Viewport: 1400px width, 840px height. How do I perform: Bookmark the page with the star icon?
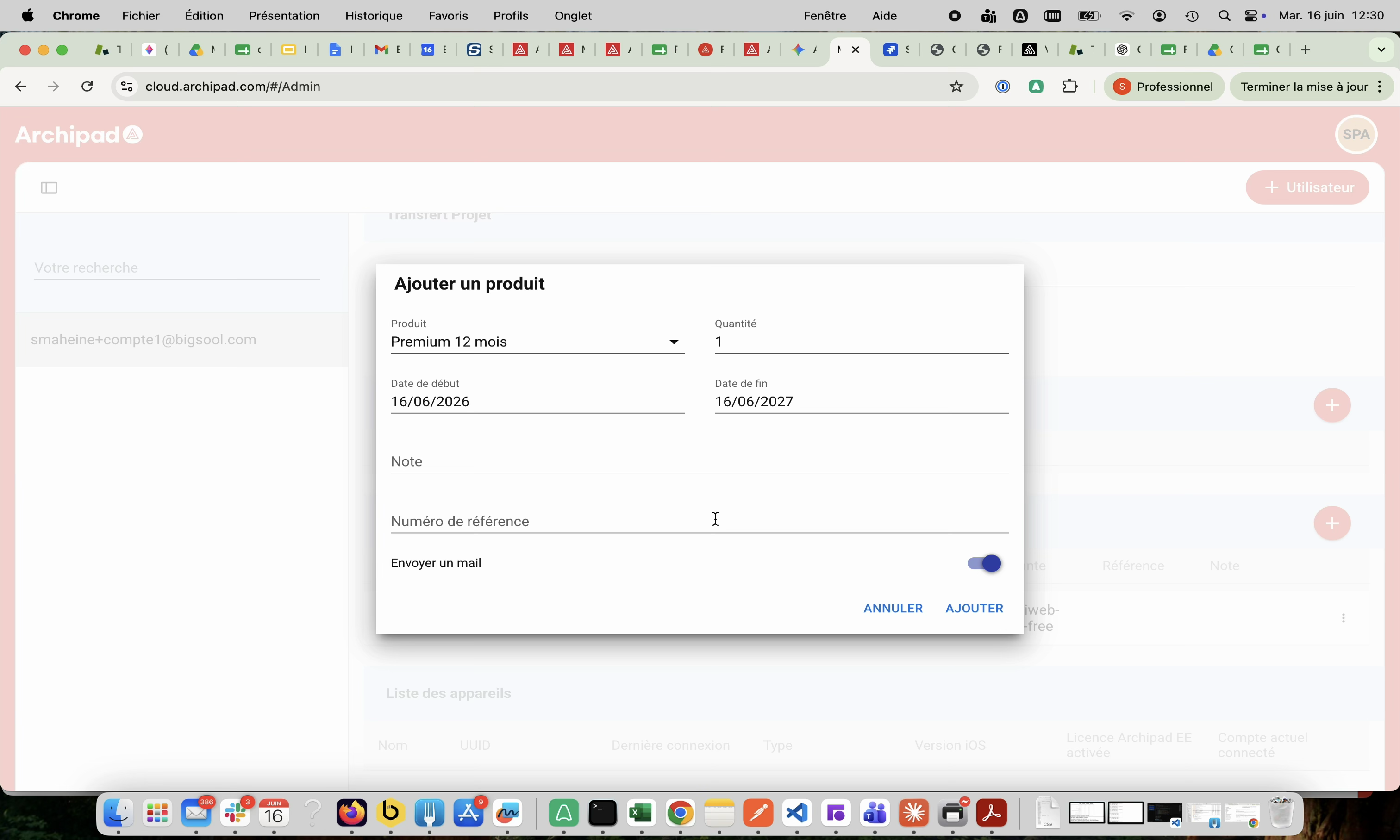[956, 87]
